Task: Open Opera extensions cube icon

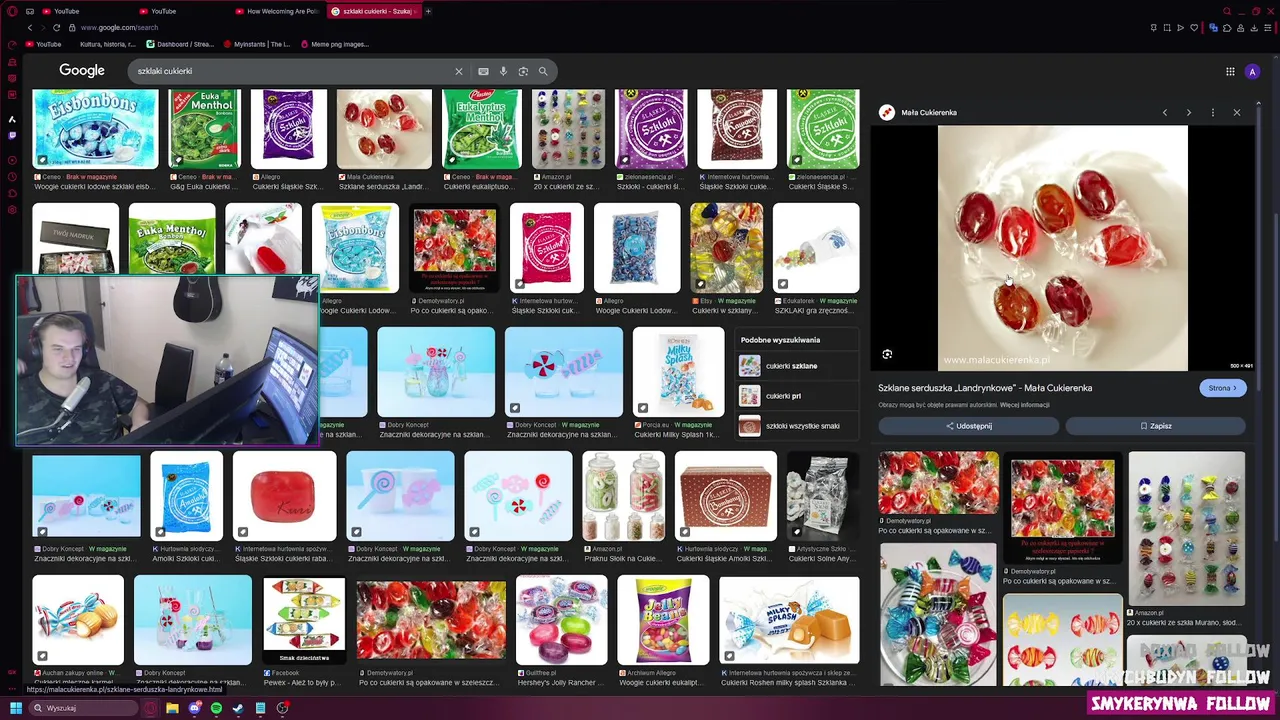Action: pos(1227,27)
